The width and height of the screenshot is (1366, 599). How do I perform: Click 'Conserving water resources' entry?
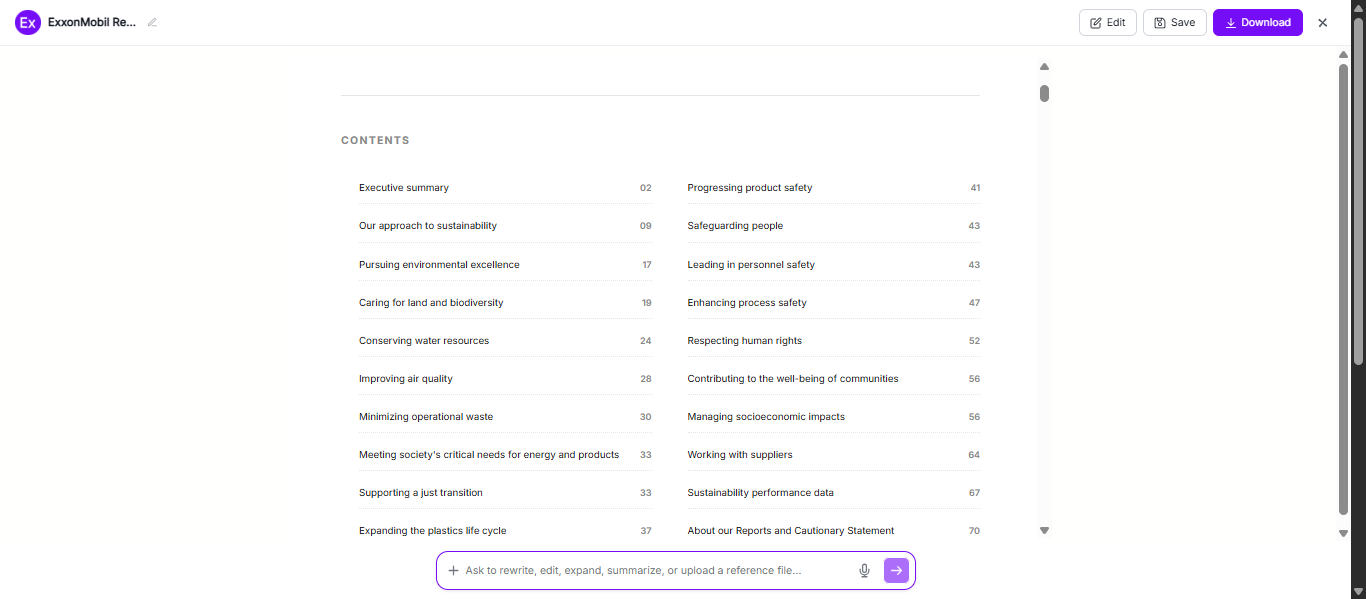point(424,341)
